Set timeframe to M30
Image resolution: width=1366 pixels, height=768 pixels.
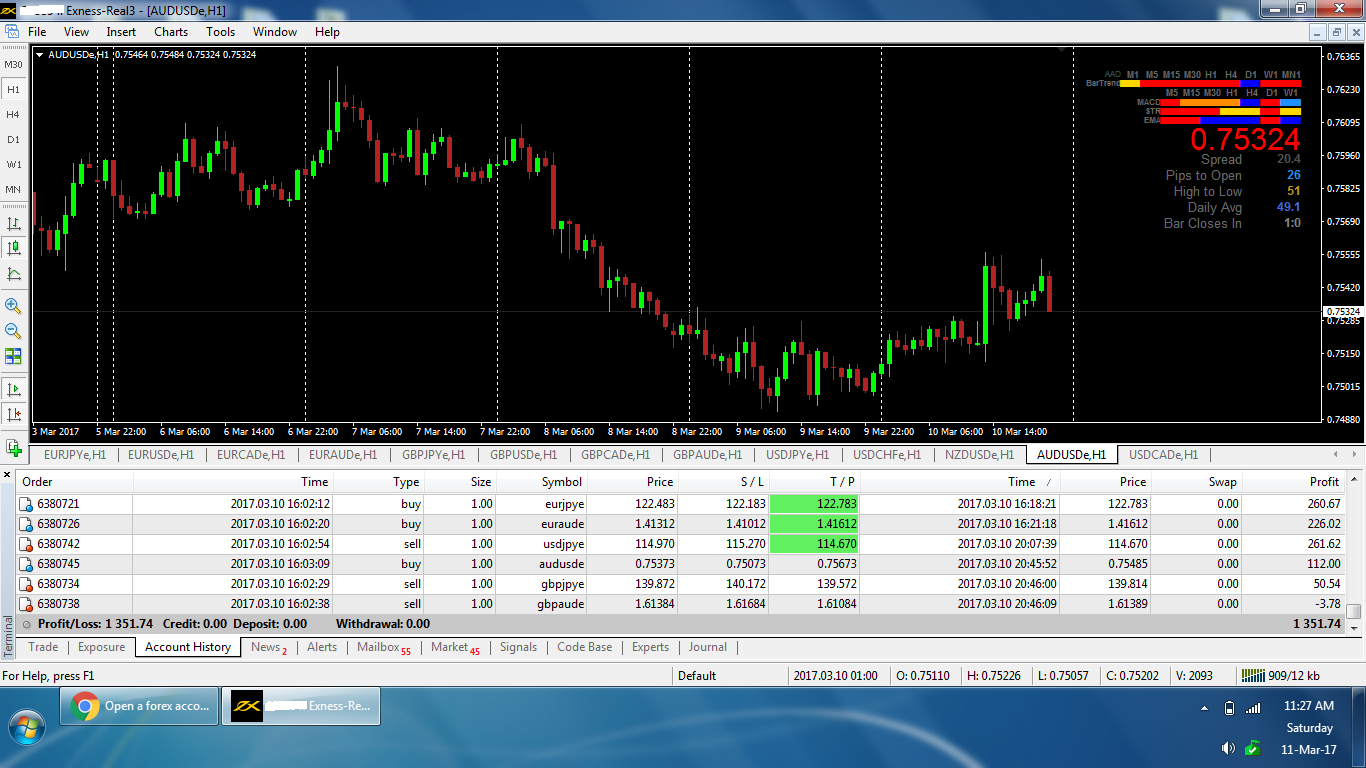[x=13, y=64]
